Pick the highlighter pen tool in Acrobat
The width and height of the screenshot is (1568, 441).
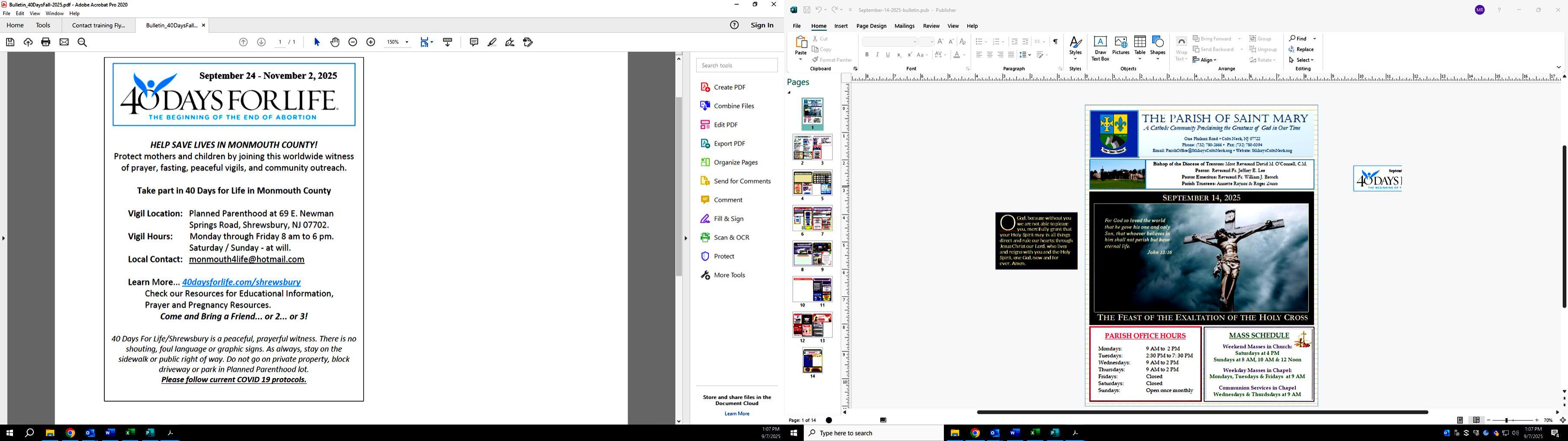click(x=492, y=42)
